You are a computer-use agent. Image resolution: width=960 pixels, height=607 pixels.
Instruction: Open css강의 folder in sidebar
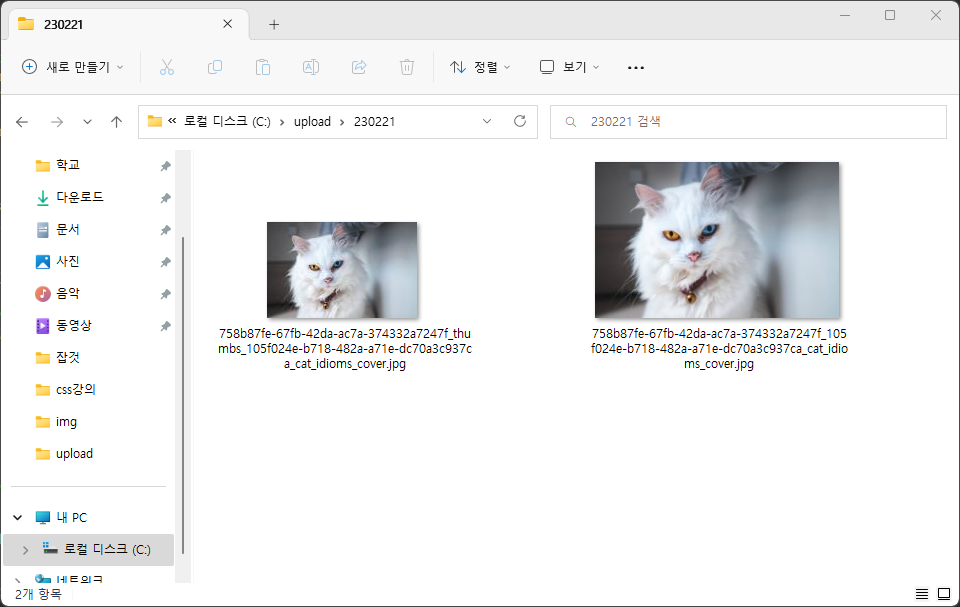coord(75,390)
